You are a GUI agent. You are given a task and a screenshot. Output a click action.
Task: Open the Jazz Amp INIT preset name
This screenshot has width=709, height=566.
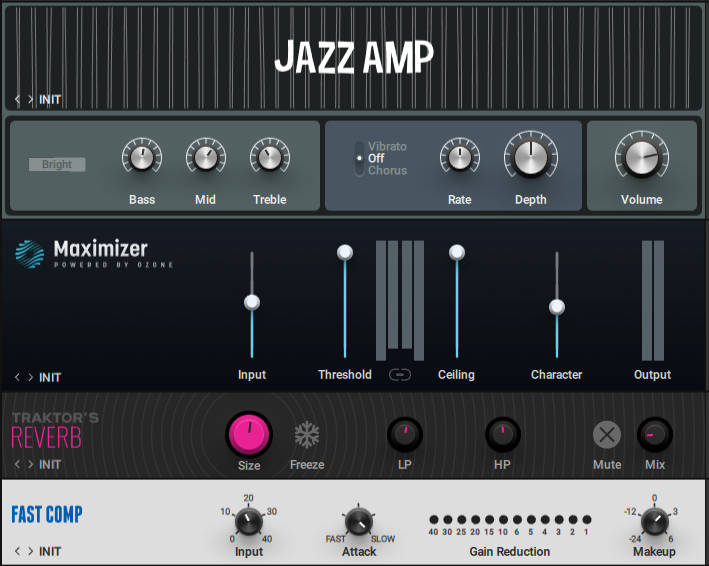(50, 99)
